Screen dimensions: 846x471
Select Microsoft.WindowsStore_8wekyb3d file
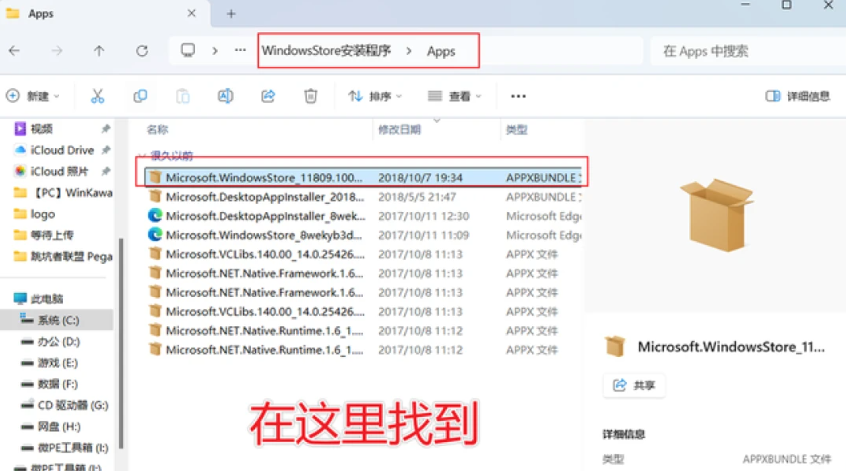[363, 235]
